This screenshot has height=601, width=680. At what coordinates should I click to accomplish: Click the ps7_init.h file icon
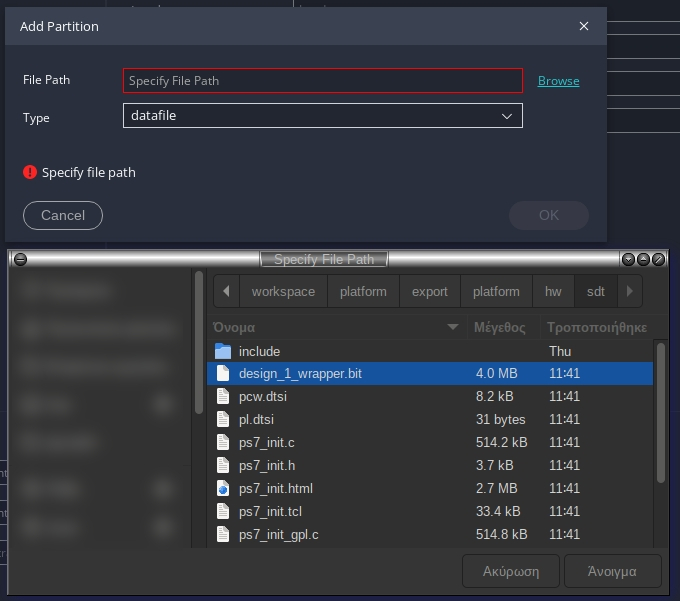pos(223,465)
